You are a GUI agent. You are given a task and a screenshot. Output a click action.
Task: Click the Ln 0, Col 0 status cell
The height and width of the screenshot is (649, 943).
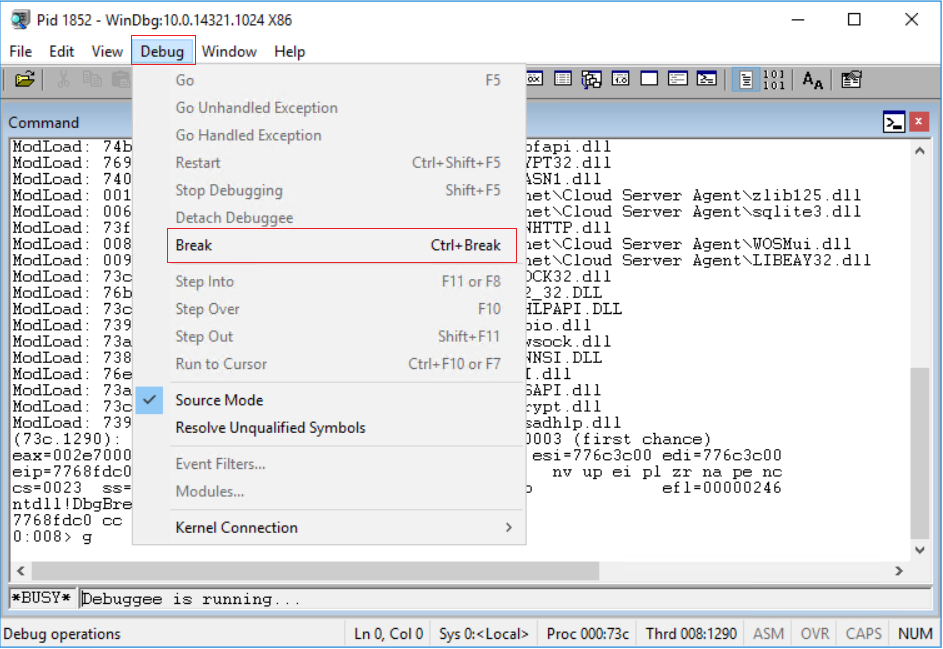[x=389, y=634]
